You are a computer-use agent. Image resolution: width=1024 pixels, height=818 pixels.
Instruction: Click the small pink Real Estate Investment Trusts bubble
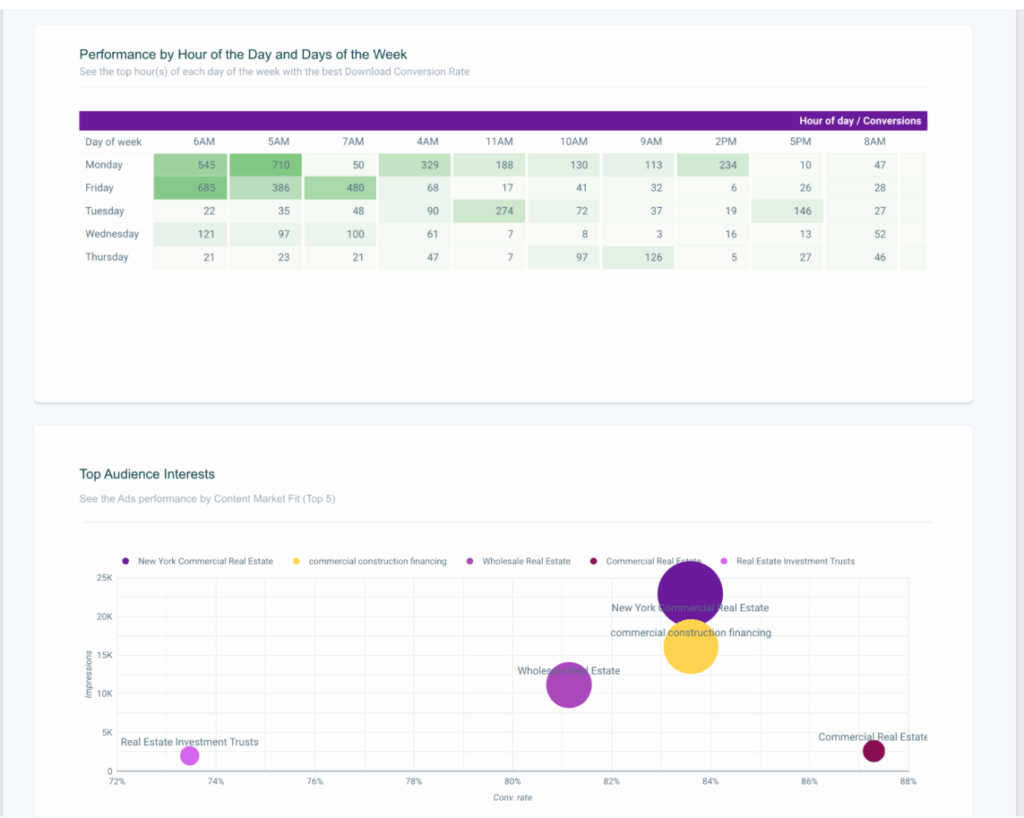(189, 756)
